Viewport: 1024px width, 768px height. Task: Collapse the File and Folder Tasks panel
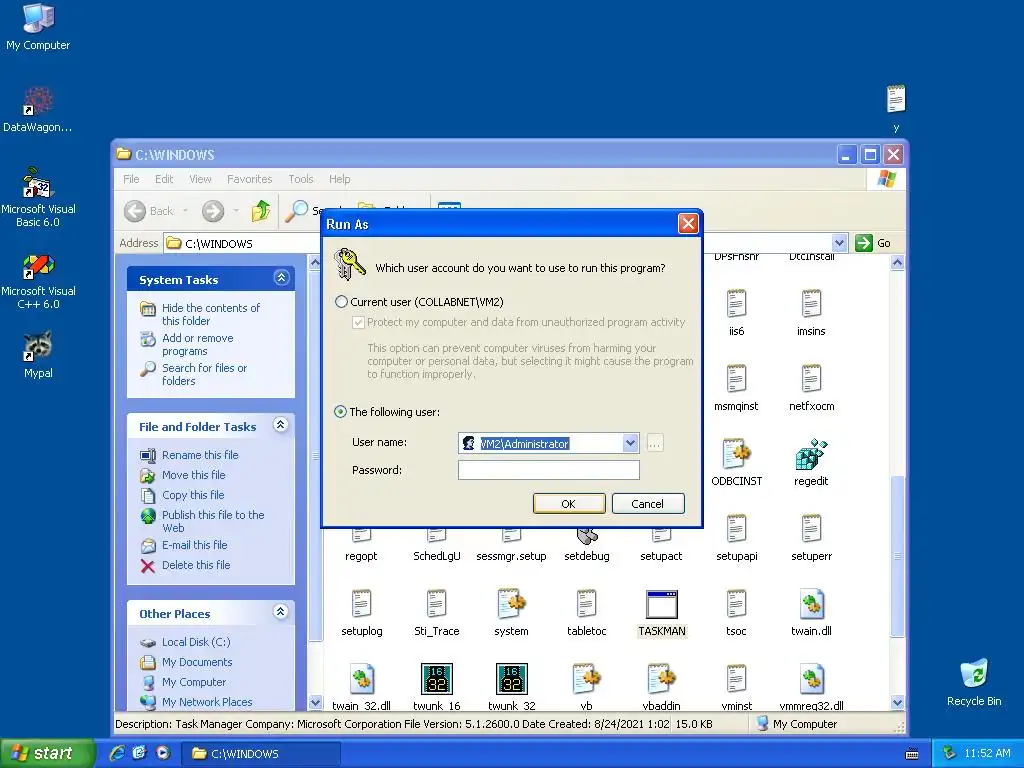coord(281,425)
